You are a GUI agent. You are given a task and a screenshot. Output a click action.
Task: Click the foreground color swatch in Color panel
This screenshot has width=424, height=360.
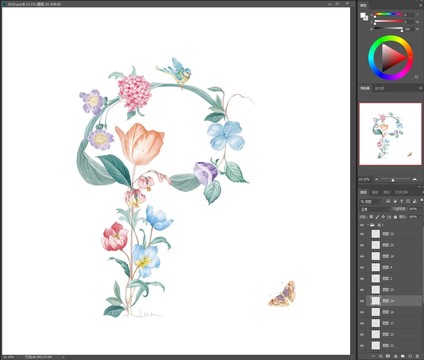[363, 15]
